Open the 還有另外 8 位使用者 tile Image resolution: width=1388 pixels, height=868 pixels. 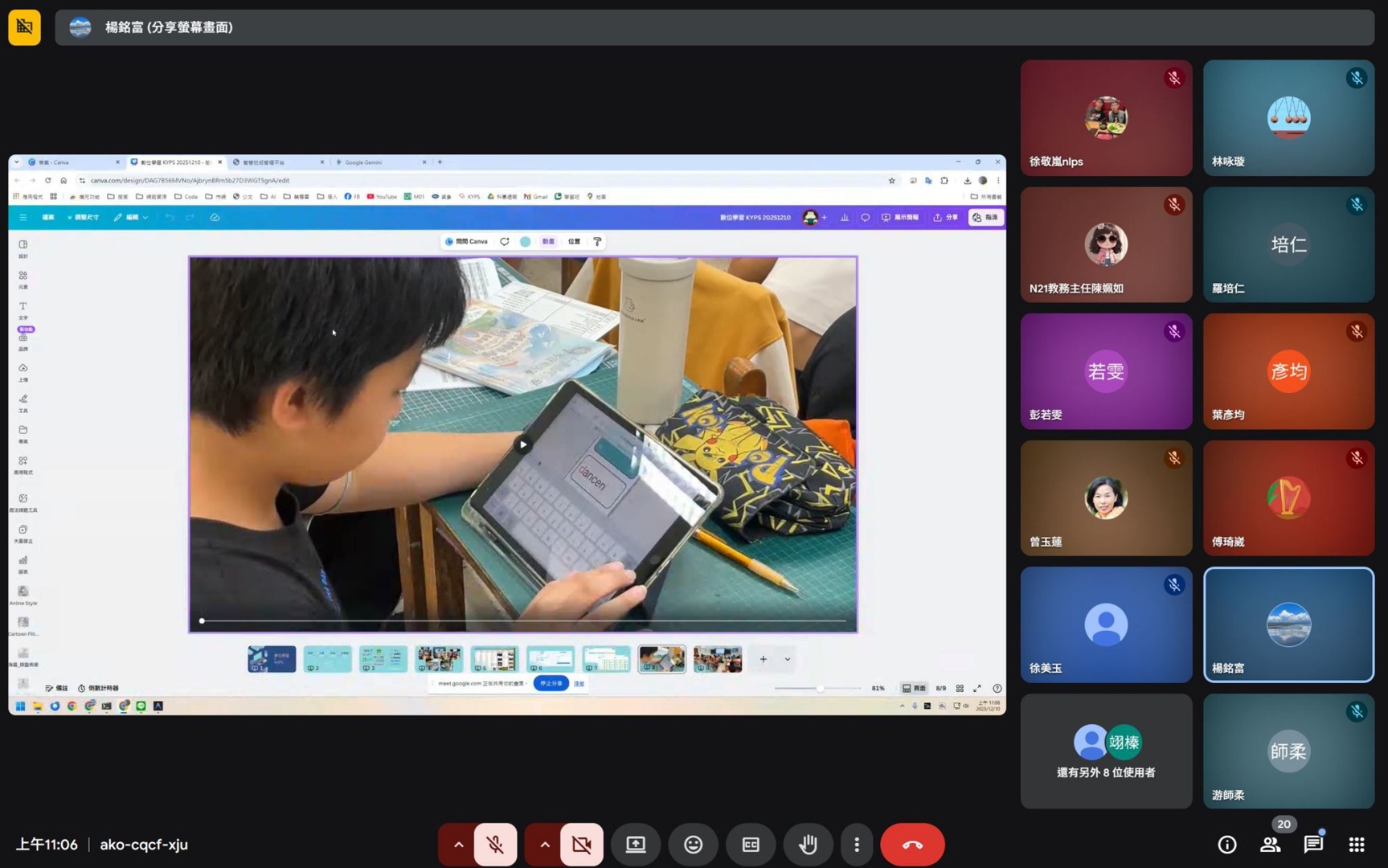click(x=1105, y=751)
